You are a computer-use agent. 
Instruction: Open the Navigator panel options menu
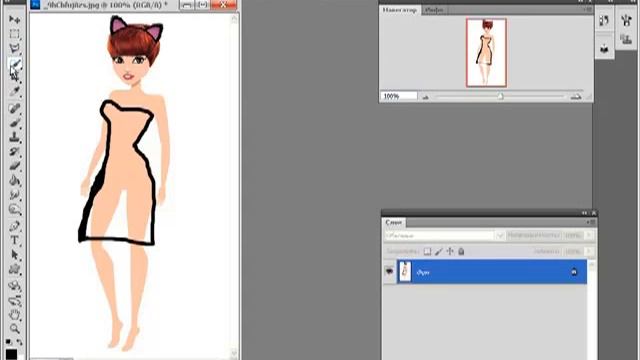(x=588, y=9)
